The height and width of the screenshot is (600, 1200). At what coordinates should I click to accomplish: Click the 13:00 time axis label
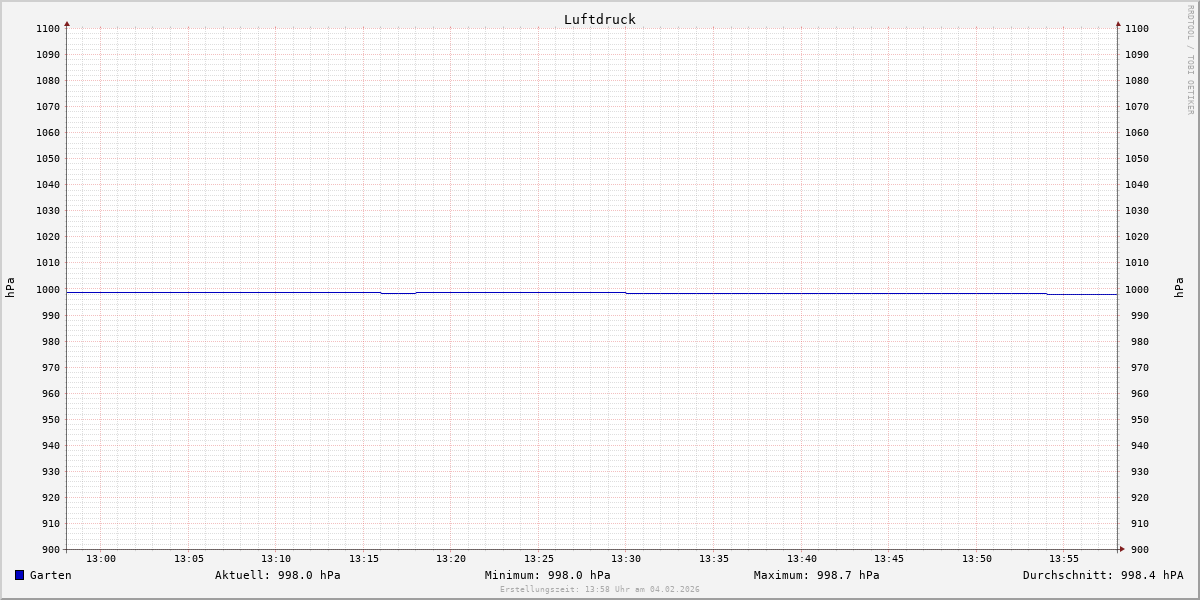pos(101,559)
